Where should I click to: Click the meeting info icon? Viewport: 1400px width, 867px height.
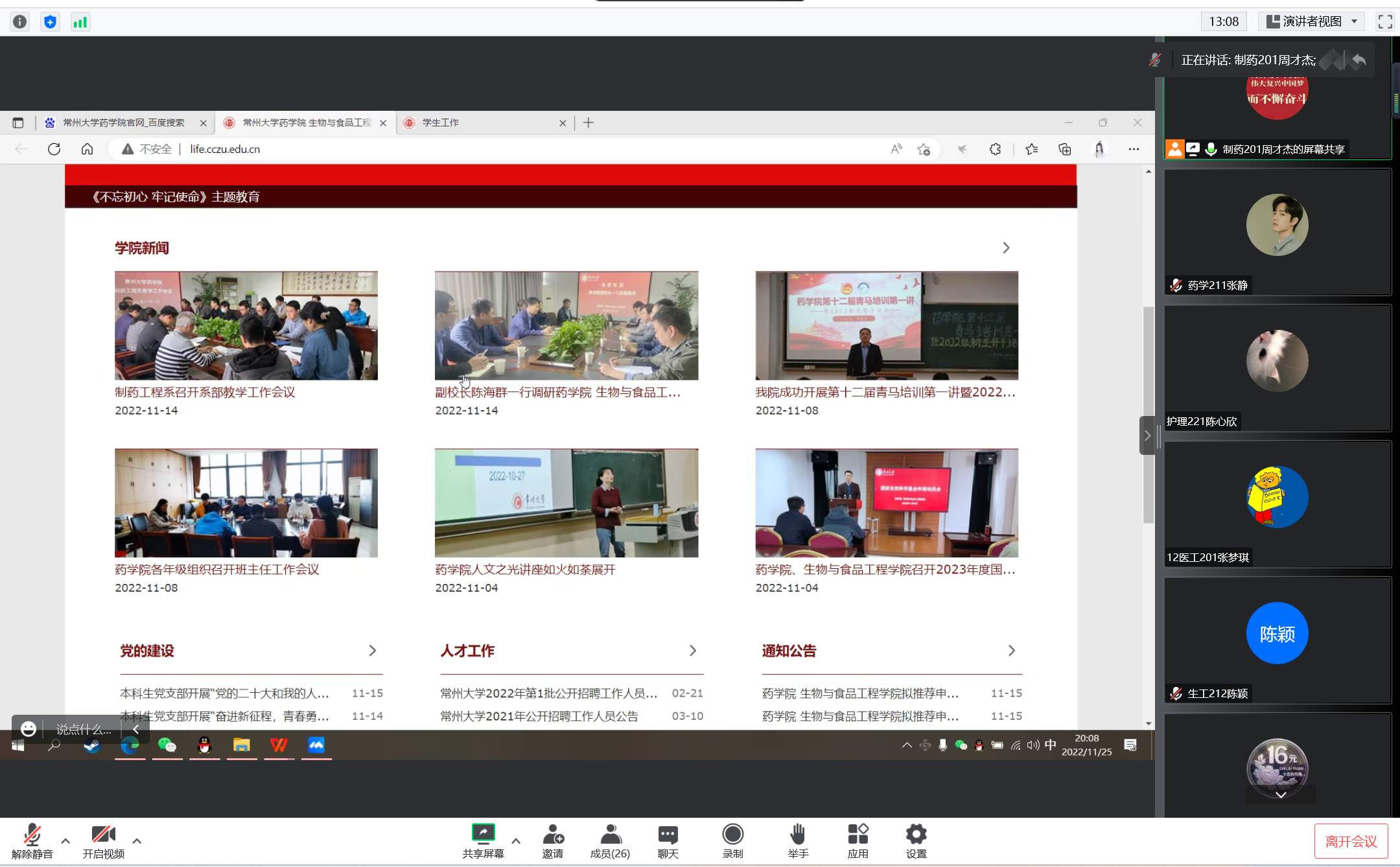(x=20, y=22)
